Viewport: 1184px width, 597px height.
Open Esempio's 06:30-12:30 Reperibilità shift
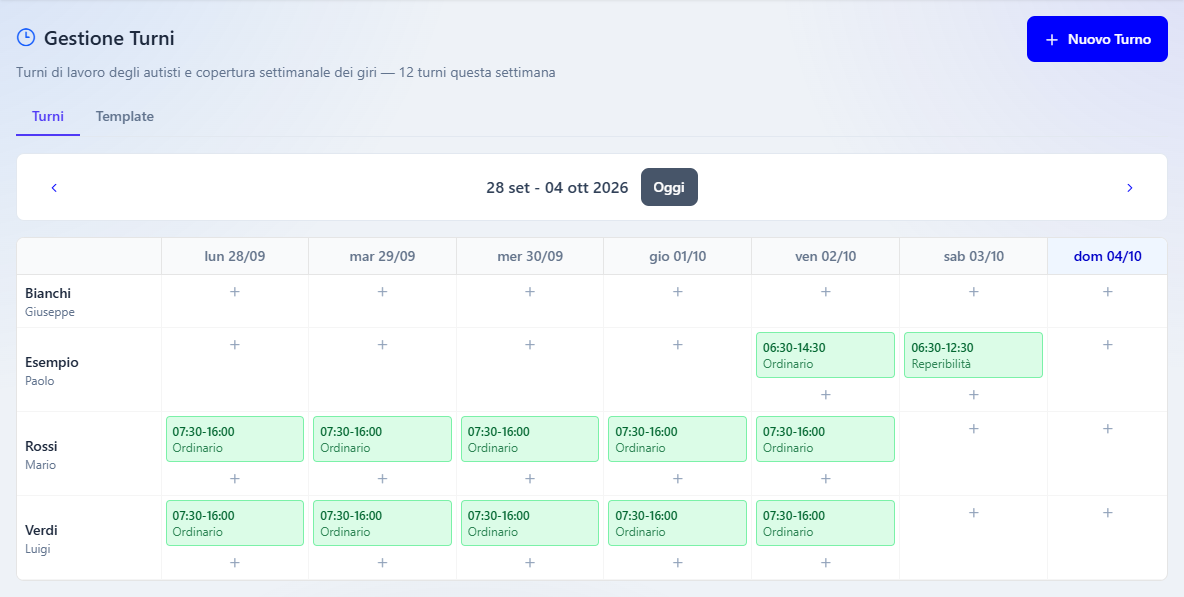click(973, 355)
